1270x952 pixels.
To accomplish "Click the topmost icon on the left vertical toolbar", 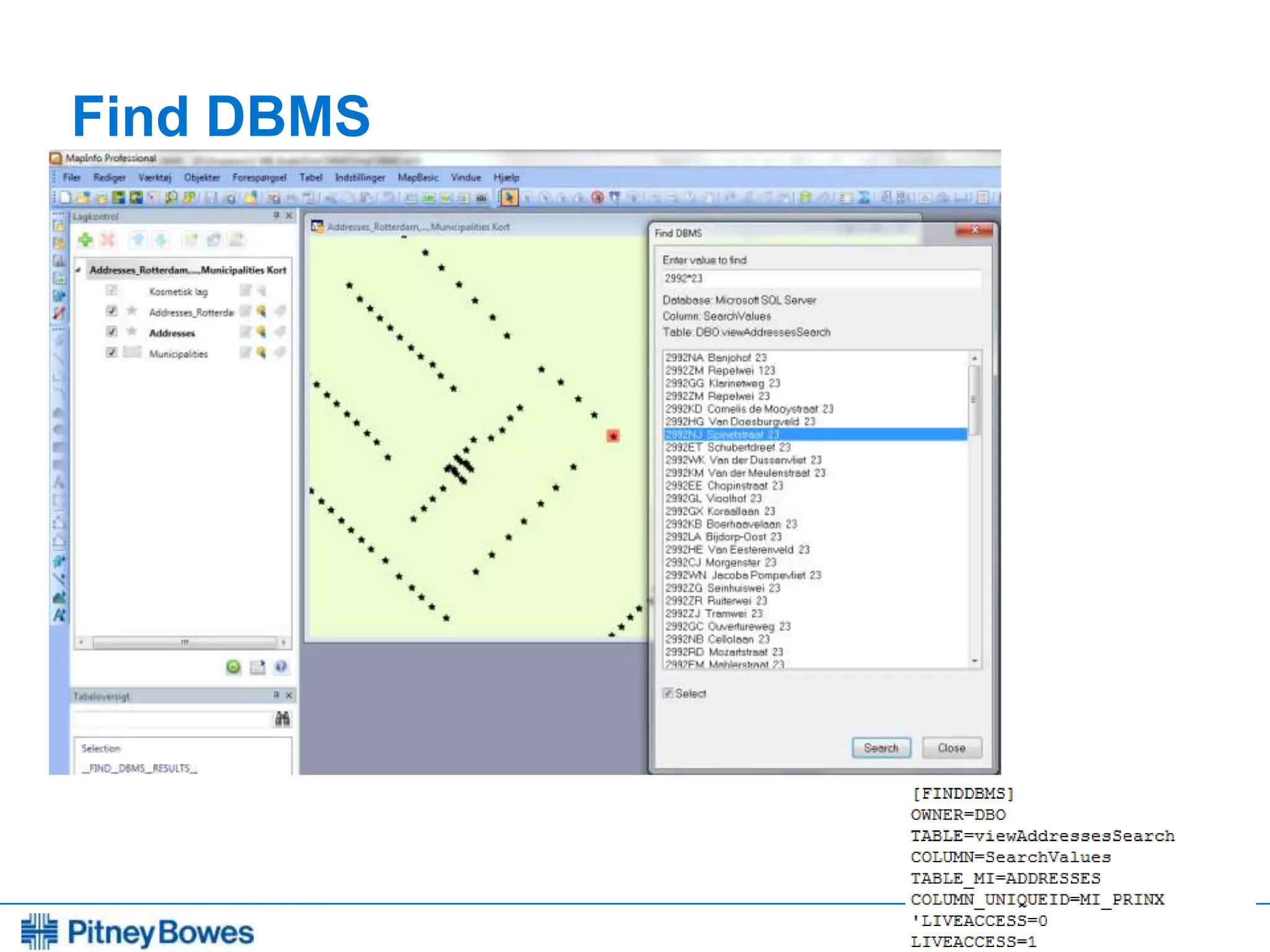I will click(x=59, y=226).
